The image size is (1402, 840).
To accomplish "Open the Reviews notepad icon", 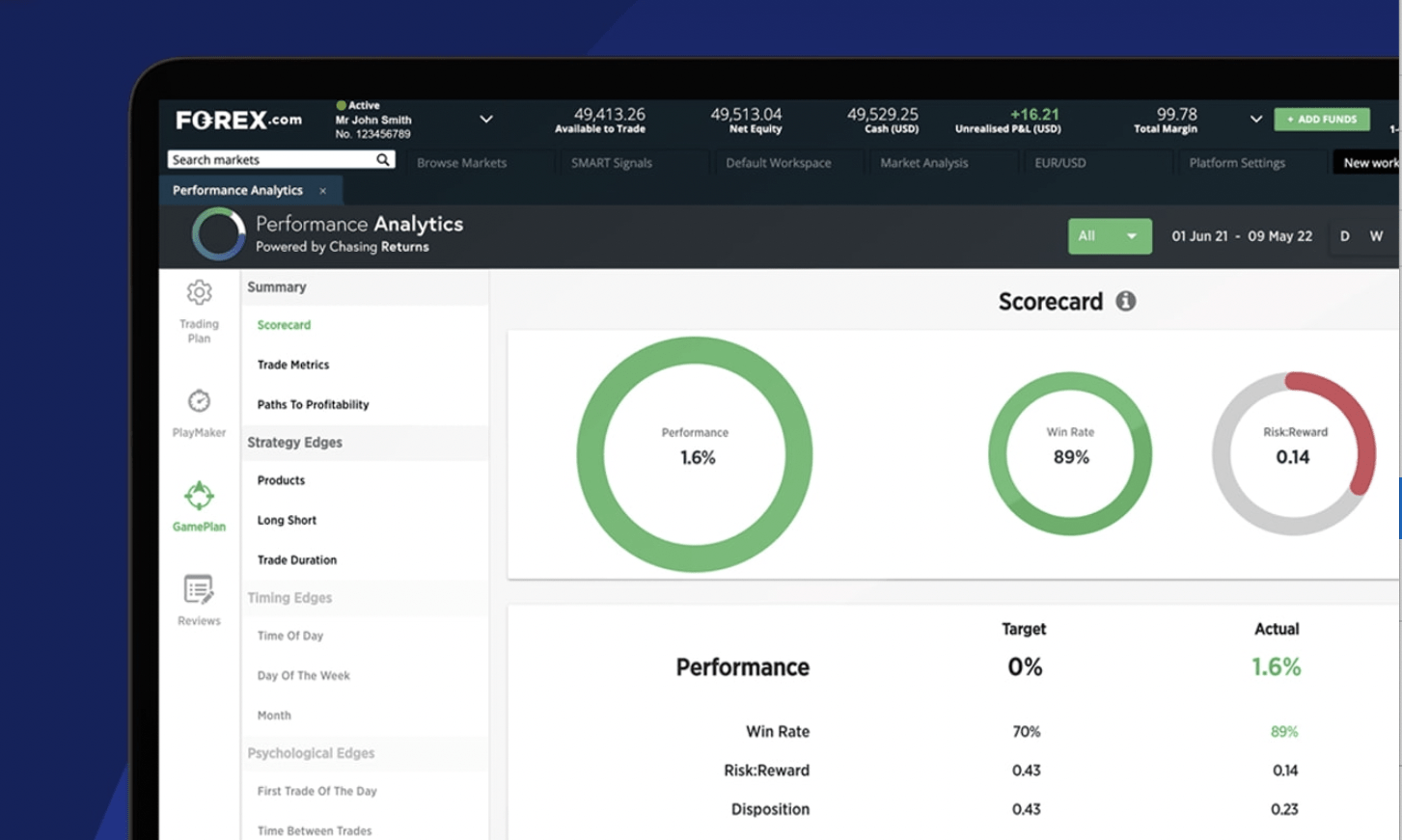I will click(x=199, y=589).
